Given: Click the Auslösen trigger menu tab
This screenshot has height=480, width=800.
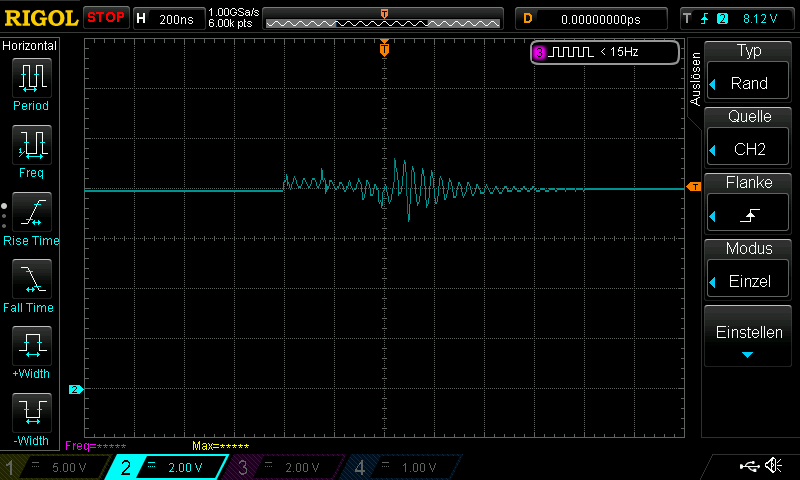Looking at the screenshot, I should (695, 79).
